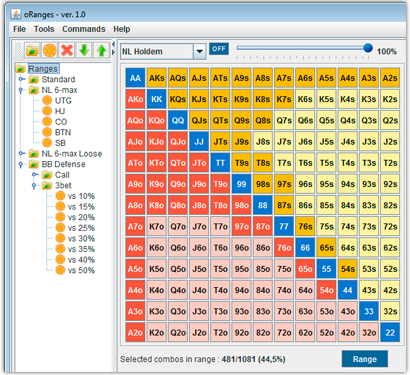Select the HJ range in tree
Viewport: 410px width, 375px height.
(x=60, y=111)
